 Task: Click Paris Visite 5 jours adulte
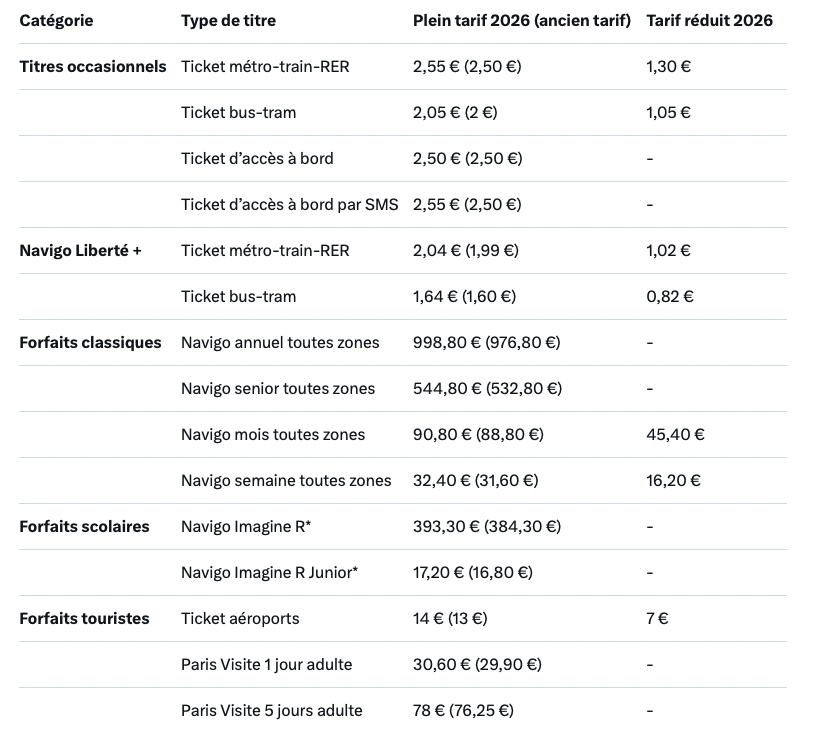coord(271,710)
